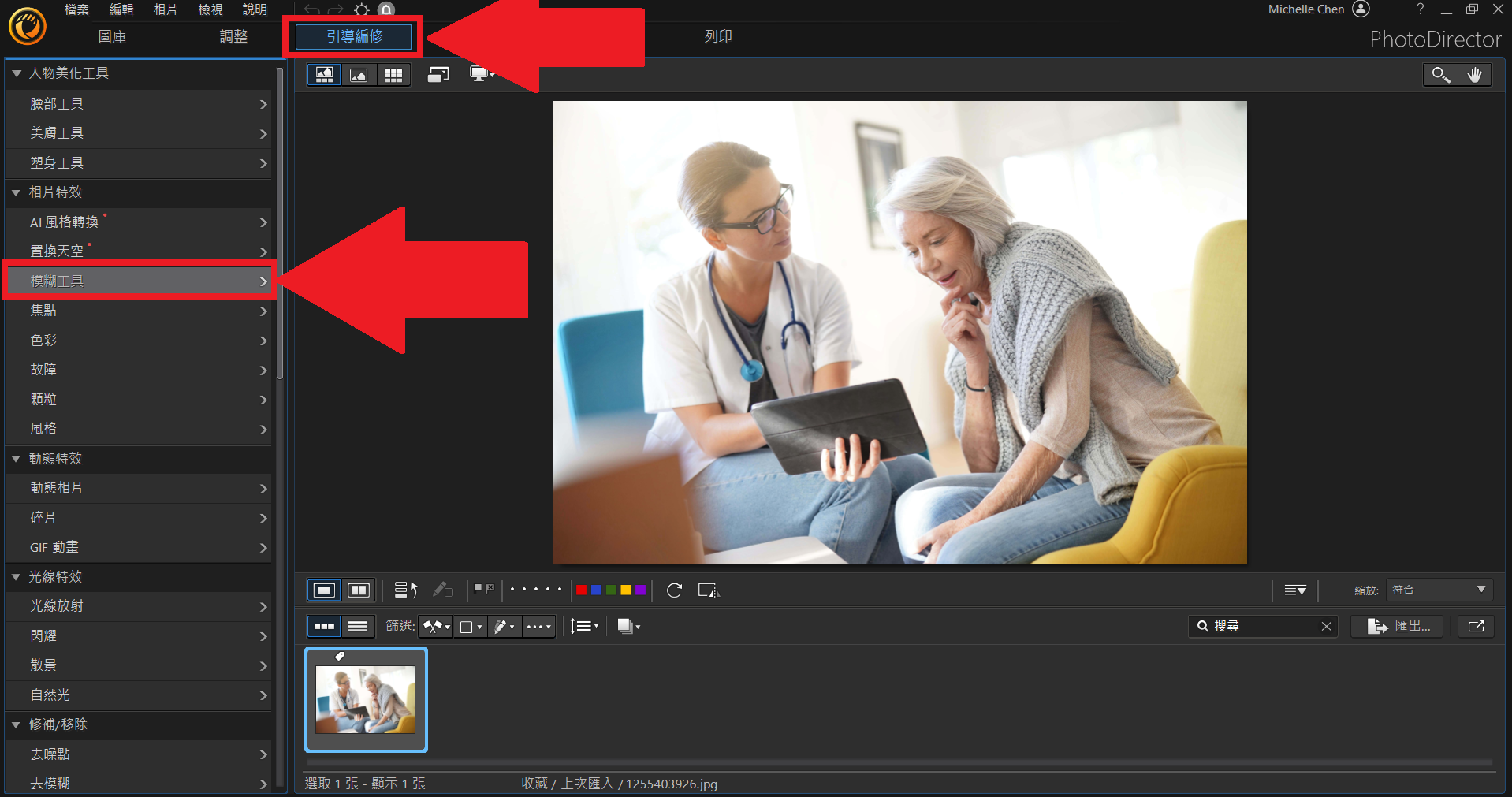
Task: Switch browser panel to list view
Action: click(358, 627)
